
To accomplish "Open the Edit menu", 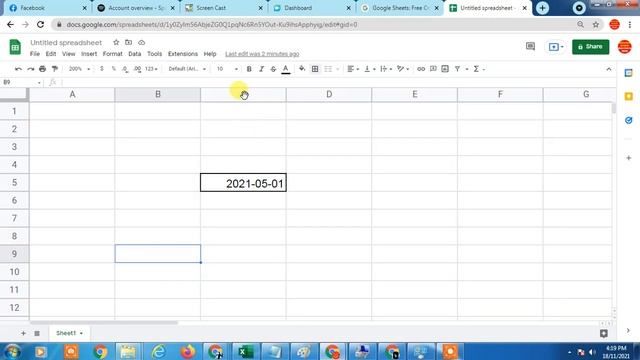I will (51, 54).
